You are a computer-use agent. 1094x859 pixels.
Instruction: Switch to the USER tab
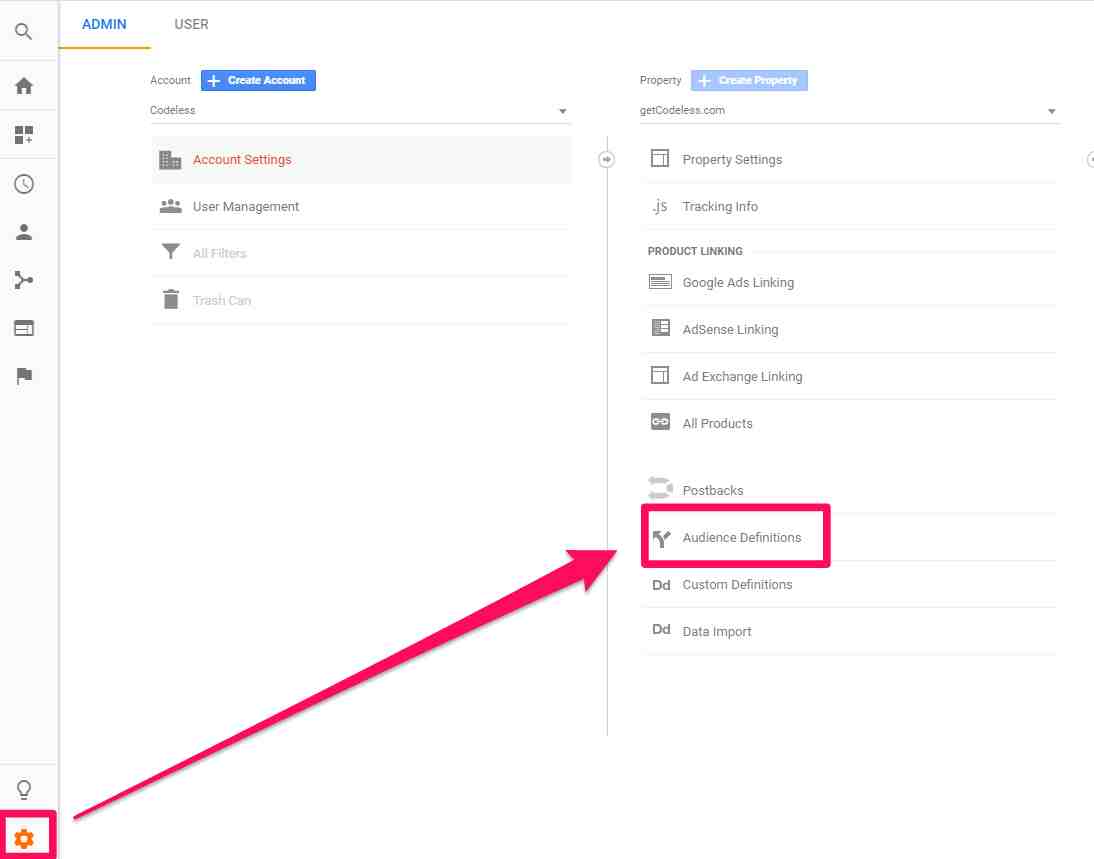191,24
